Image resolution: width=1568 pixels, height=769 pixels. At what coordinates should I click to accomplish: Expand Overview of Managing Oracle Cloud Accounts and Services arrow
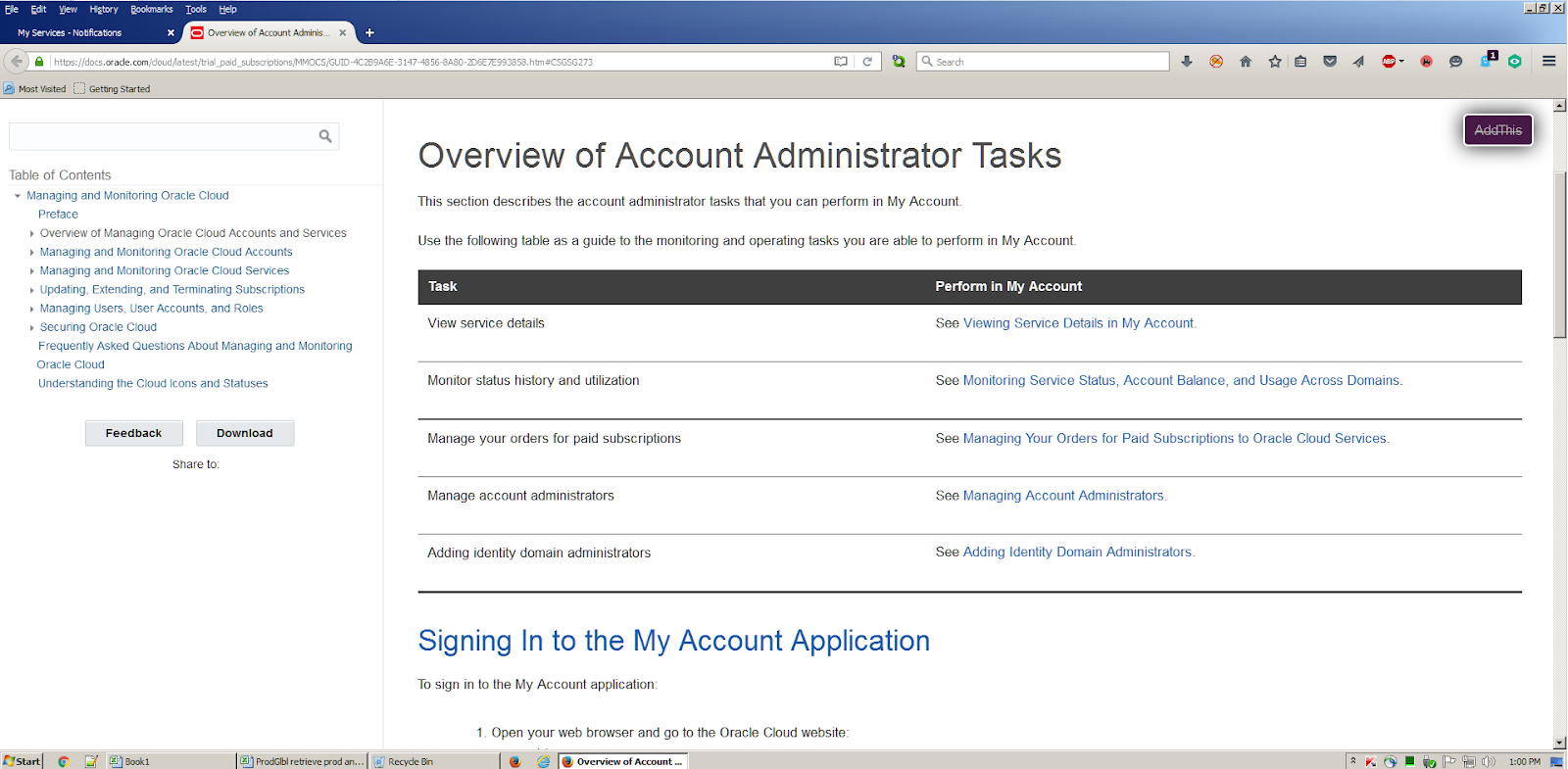[31, 234]
